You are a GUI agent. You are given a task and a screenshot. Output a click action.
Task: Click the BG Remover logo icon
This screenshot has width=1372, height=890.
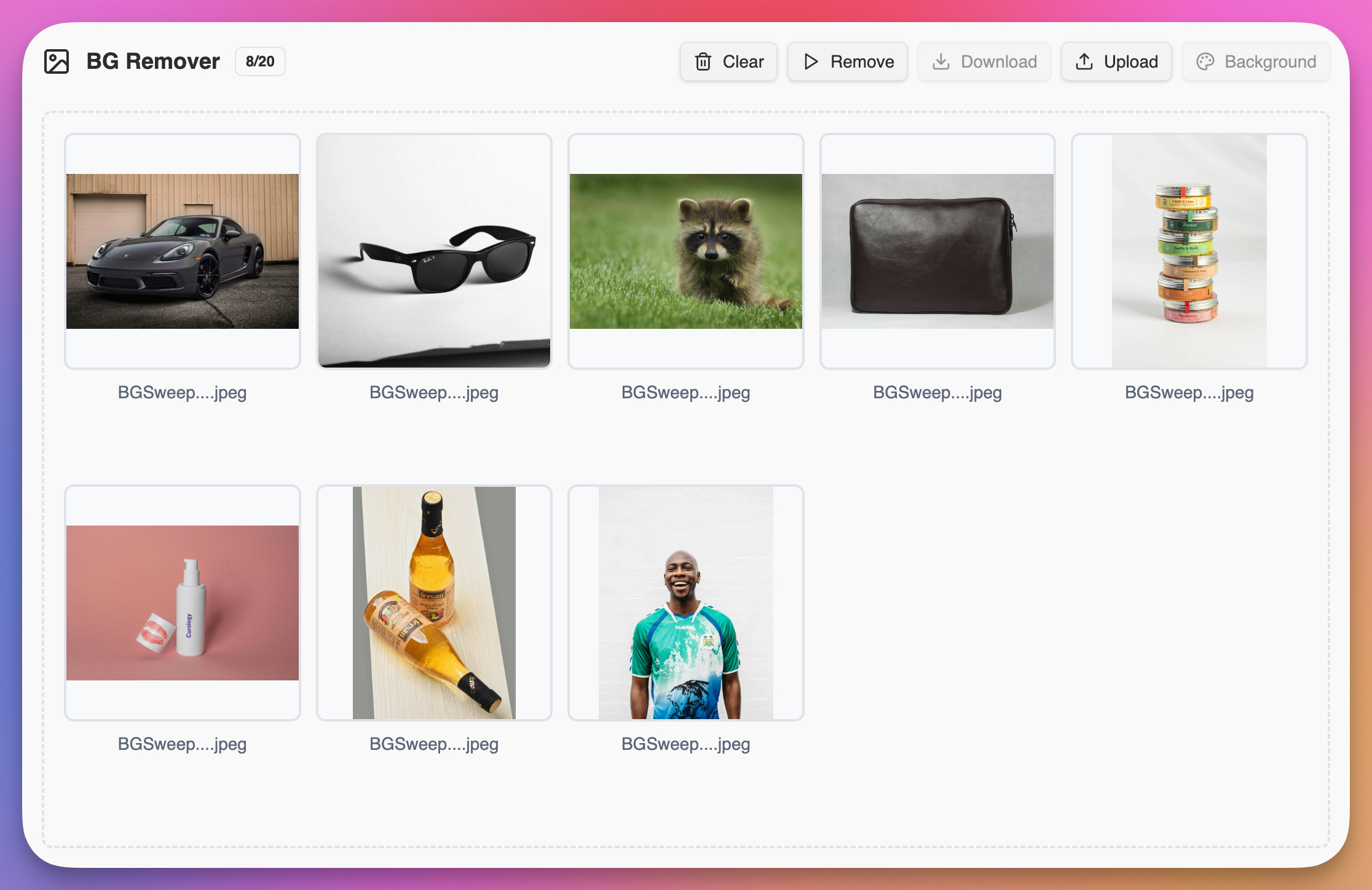[x=57, y=61]
